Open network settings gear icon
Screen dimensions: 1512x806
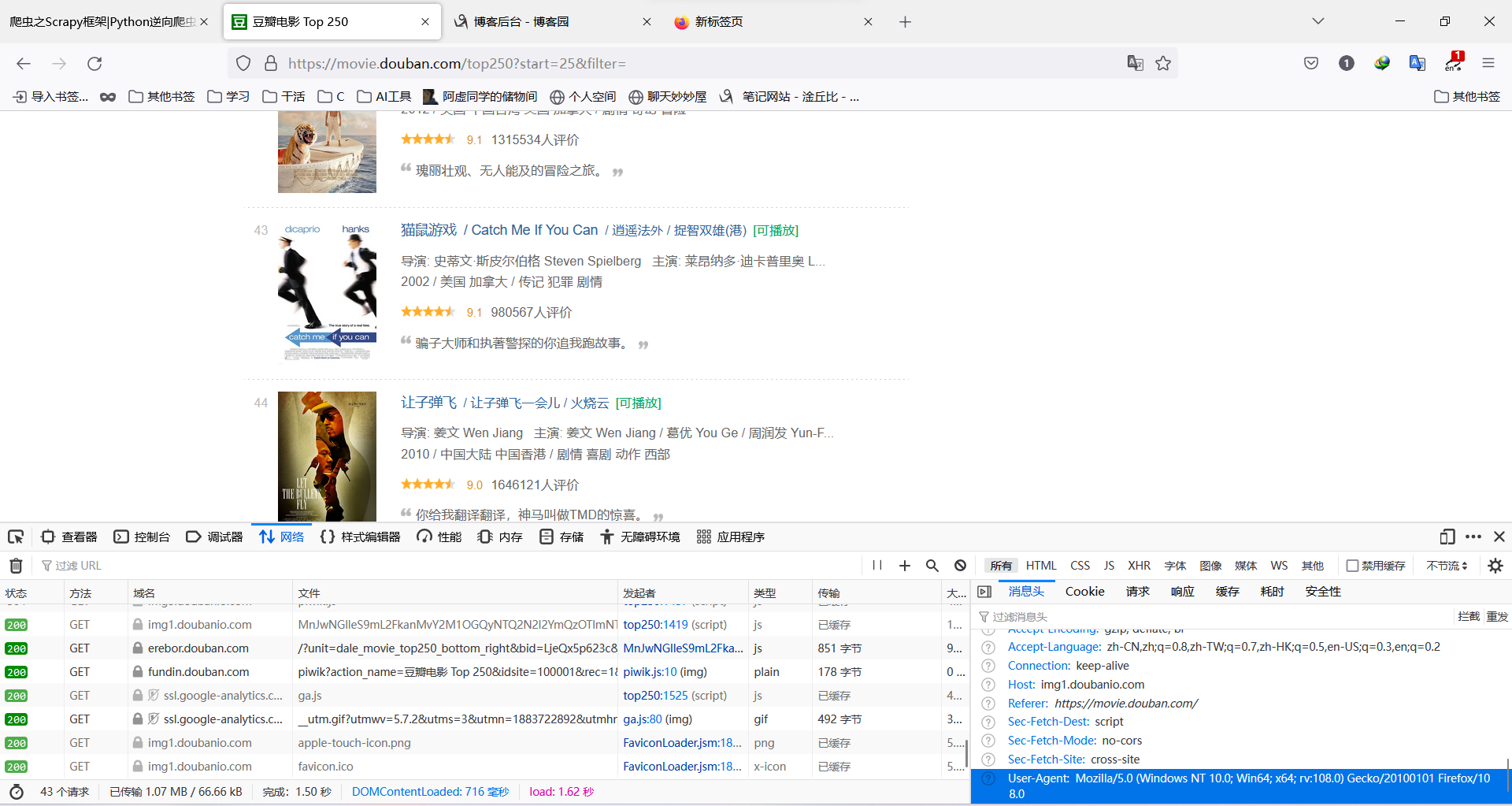[1495, 566]
